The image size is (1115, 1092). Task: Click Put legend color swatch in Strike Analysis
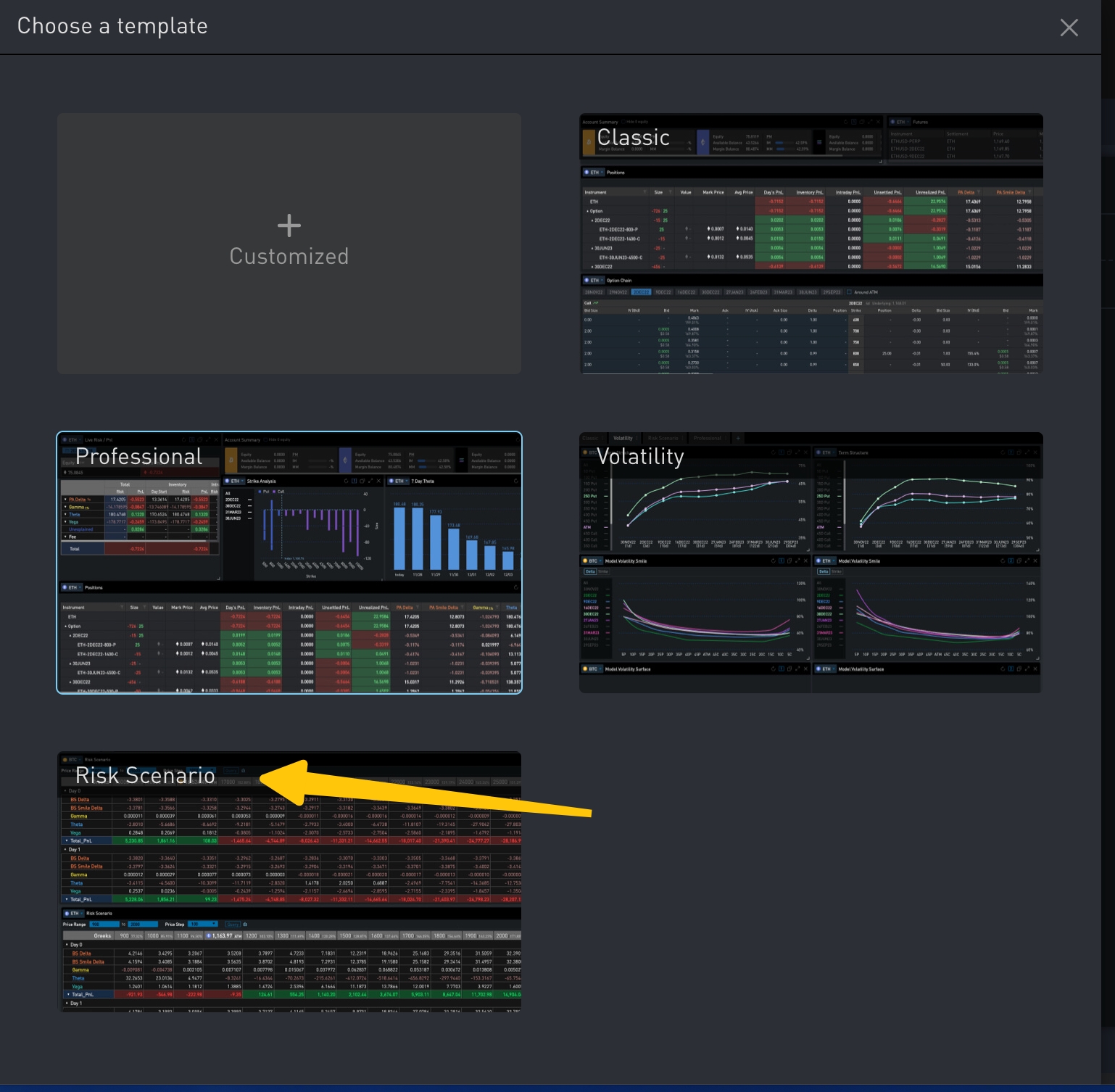point(260,492)
